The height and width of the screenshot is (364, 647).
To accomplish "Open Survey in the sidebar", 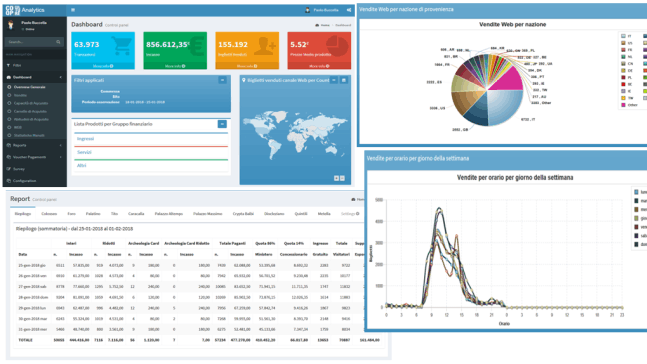I will (x=19, y=169).
